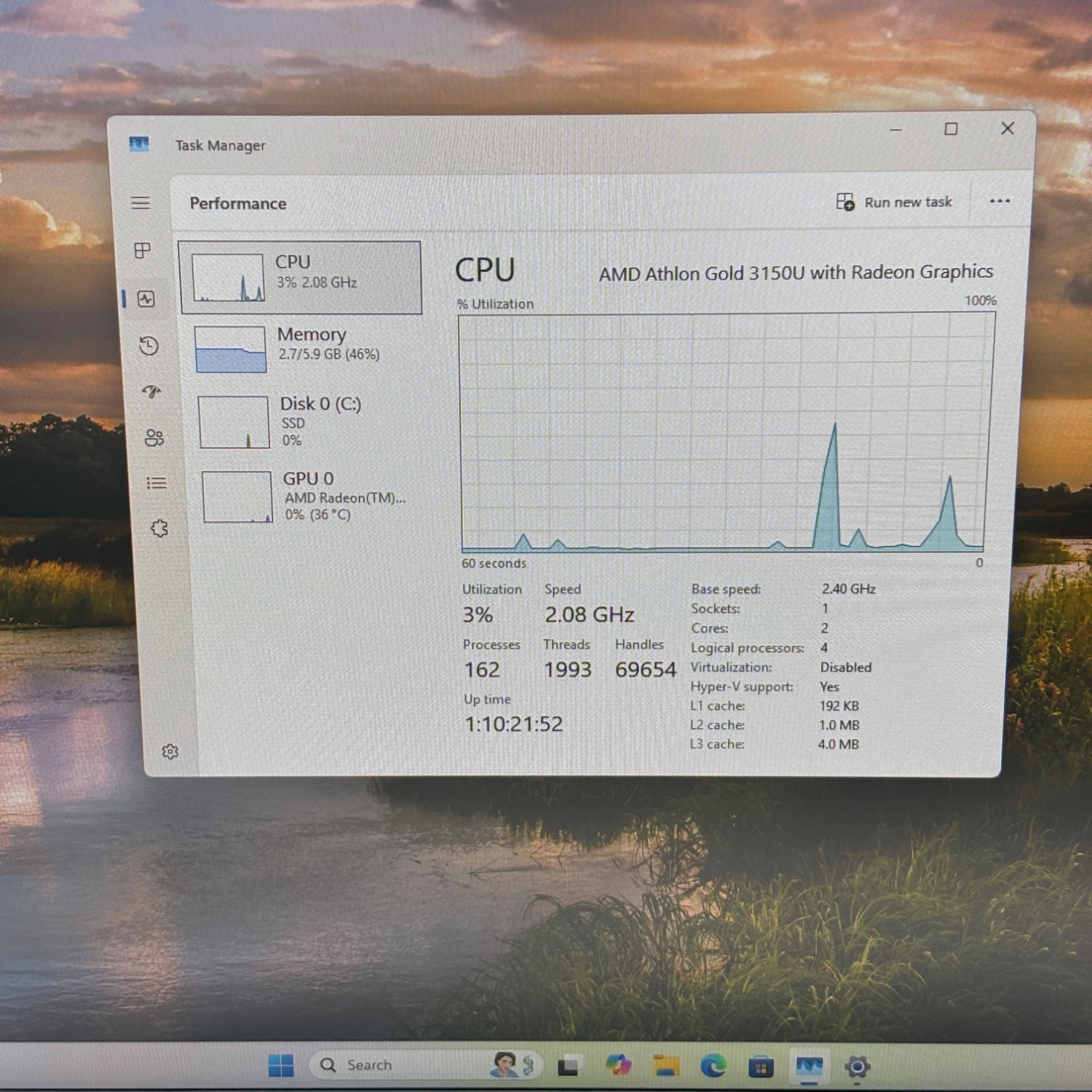1092x1092 pixels.
Task: Click the L2 cache 1.0 MB value
Action: (x=839, y=725)
